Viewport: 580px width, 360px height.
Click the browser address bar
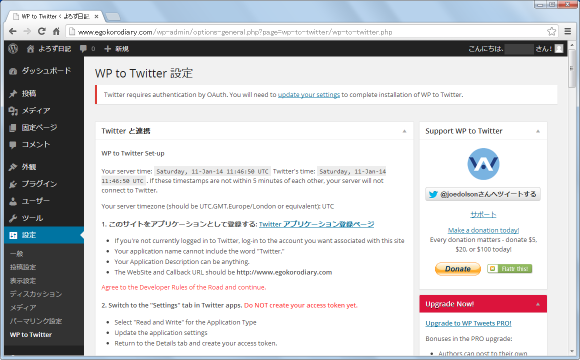(x=307, y=32)
